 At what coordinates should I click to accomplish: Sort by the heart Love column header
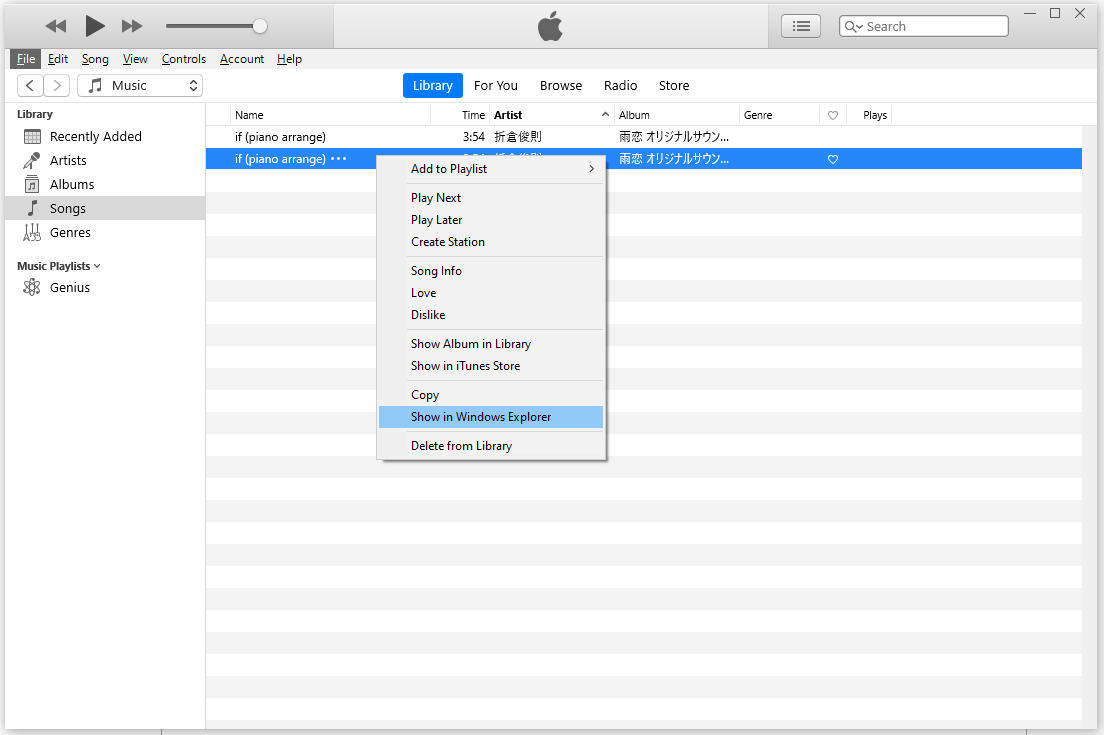pyautogui.click(x=833, y=115)
